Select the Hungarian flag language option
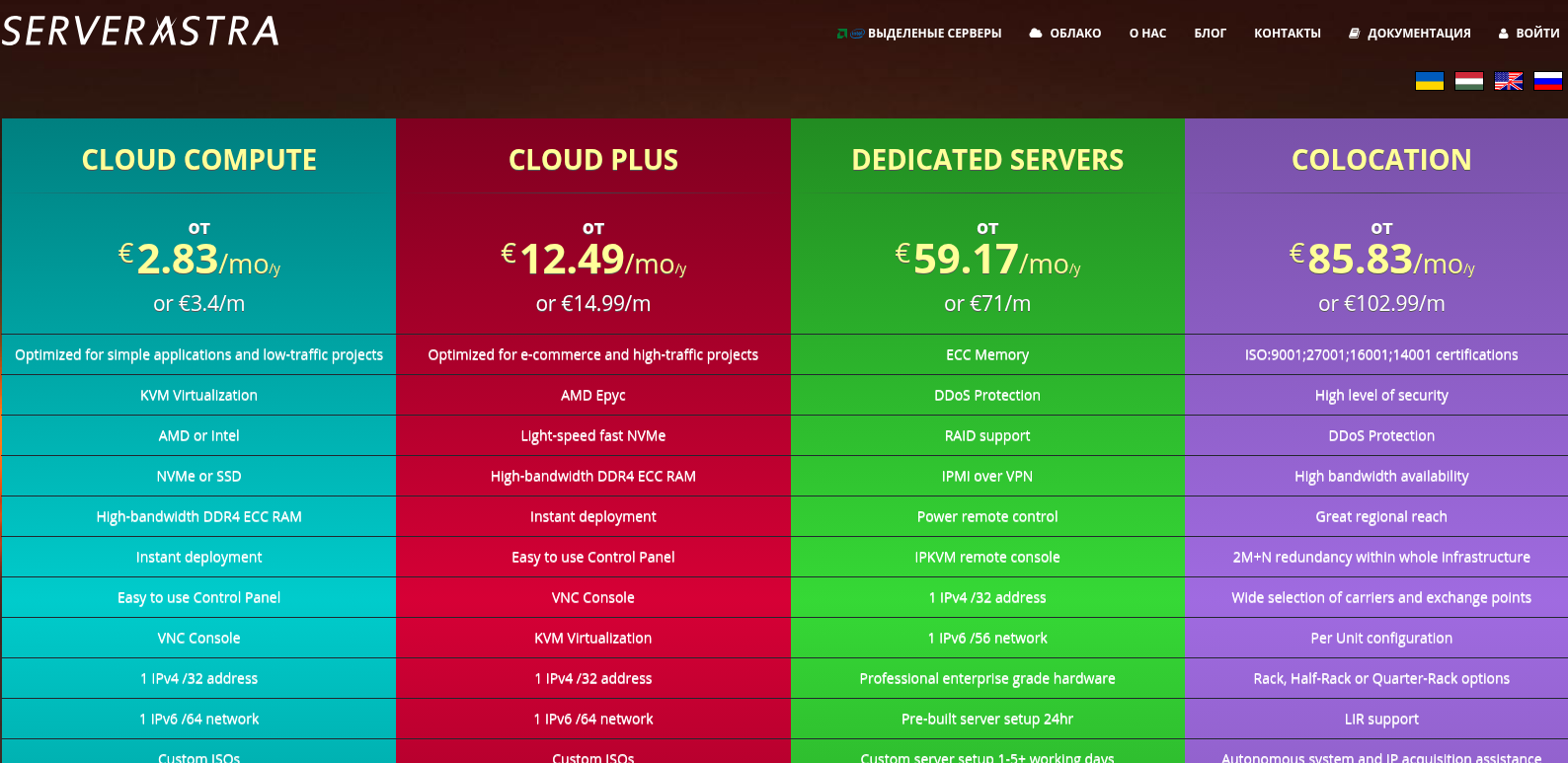Image resolution: width=1568 pixels, height=763 pixels. (x=1468, y=81)
